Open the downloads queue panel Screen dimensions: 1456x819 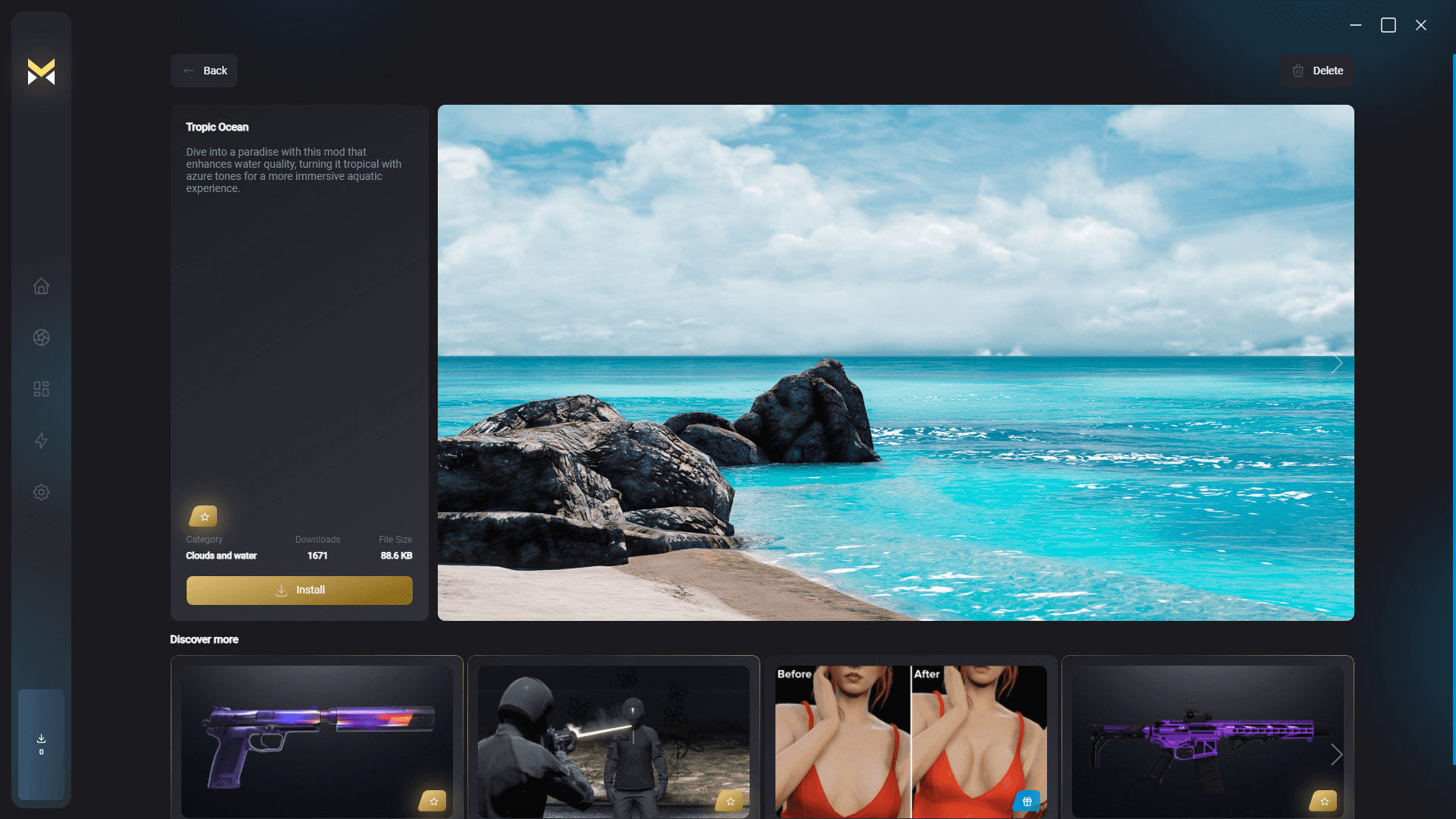pyautogui.click(x=41, y=744)
